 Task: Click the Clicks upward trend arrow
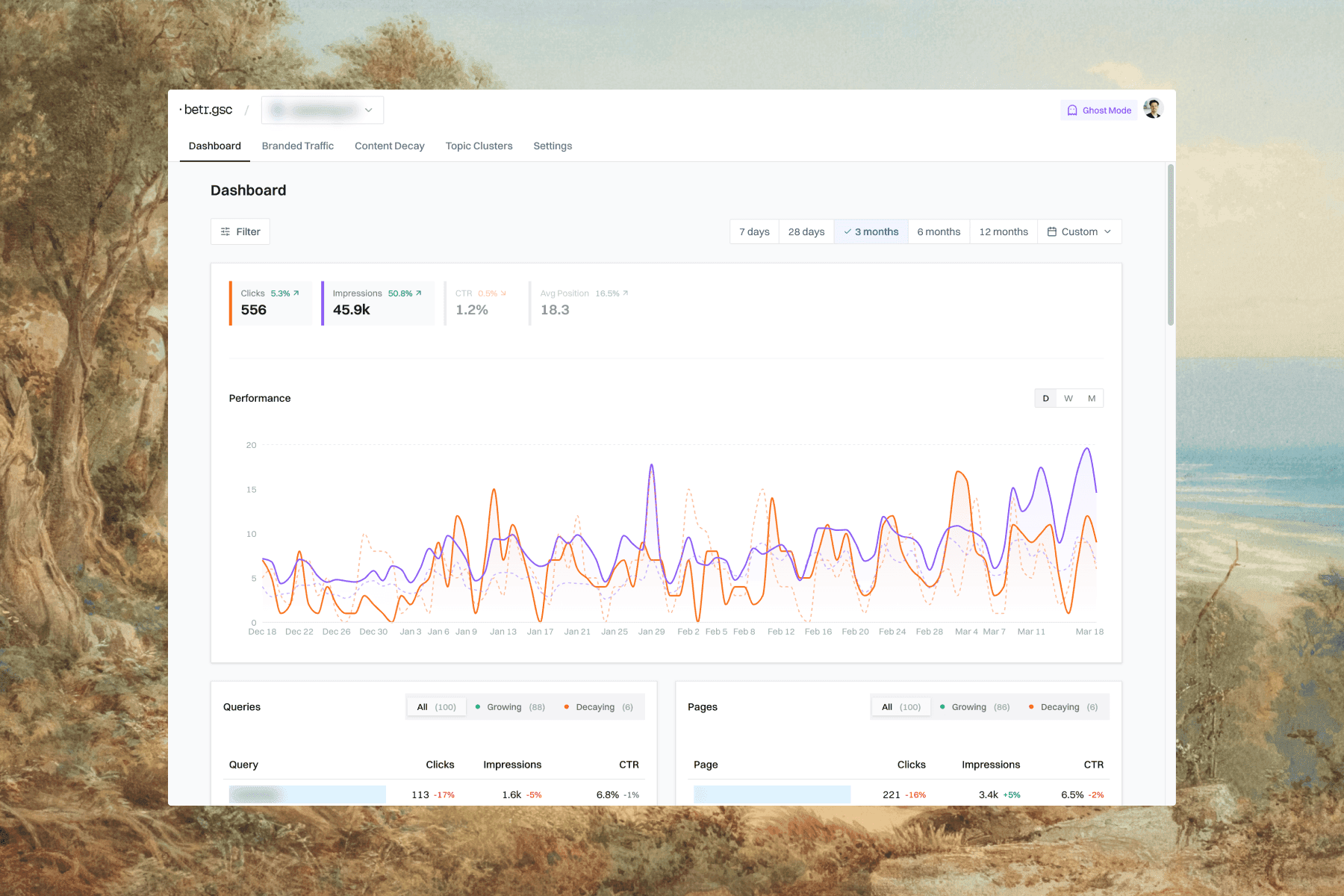[296, 293]
